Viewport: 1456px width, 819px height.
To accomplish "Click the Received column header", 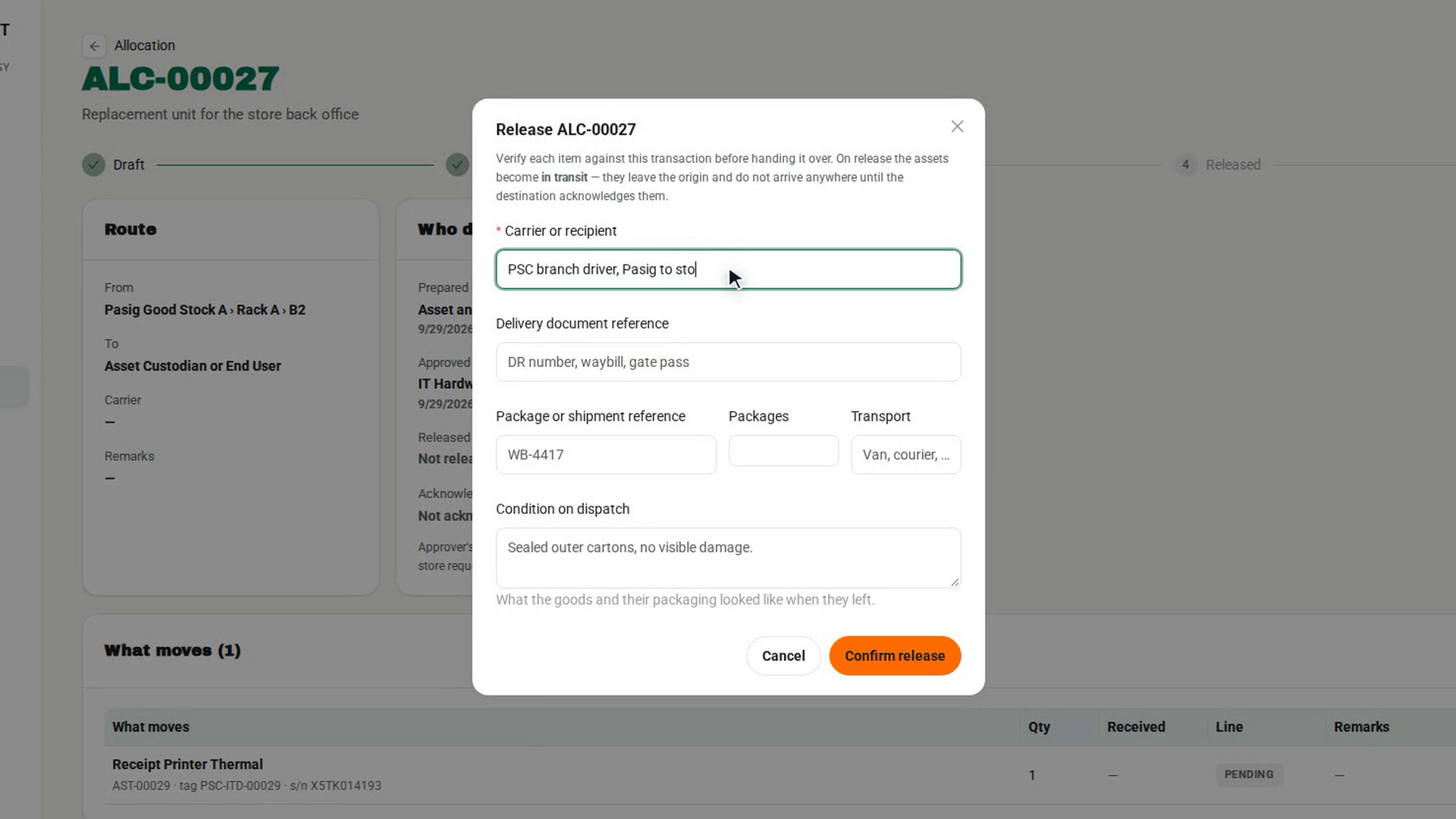I will pos(1136,726).
